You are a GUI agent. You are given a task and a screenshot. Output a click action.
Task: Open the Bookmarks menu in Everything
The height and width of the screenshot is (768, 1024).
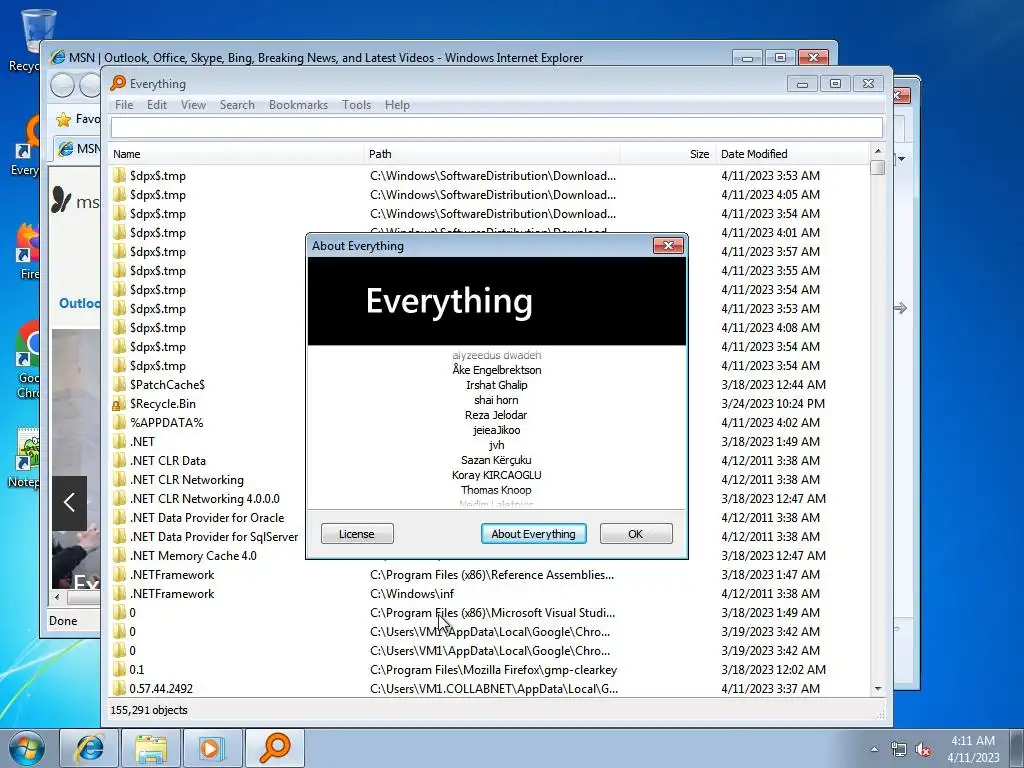pyautogui.click(x=298, y=104)
